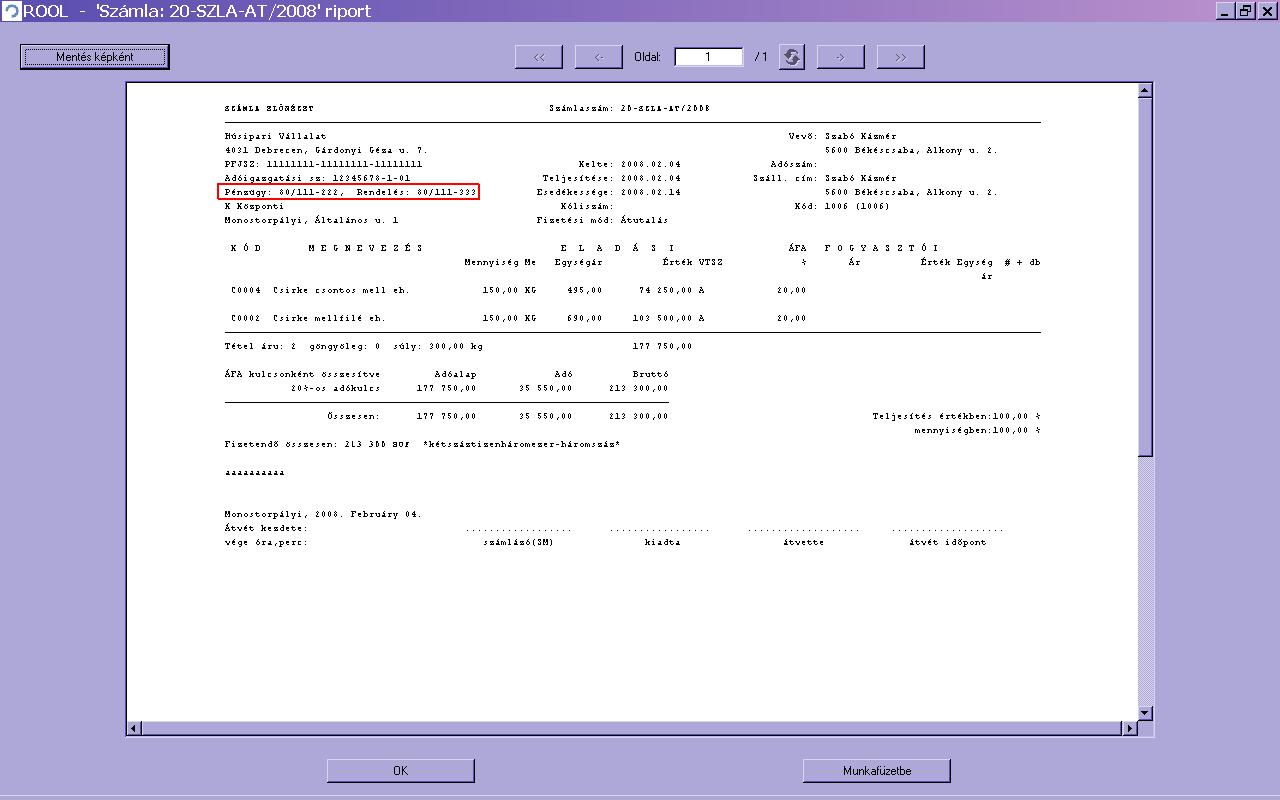The image size is (1280, 800).
Task: Click the vertical scrollbar down arrow
Action: tap(1146, 713)
